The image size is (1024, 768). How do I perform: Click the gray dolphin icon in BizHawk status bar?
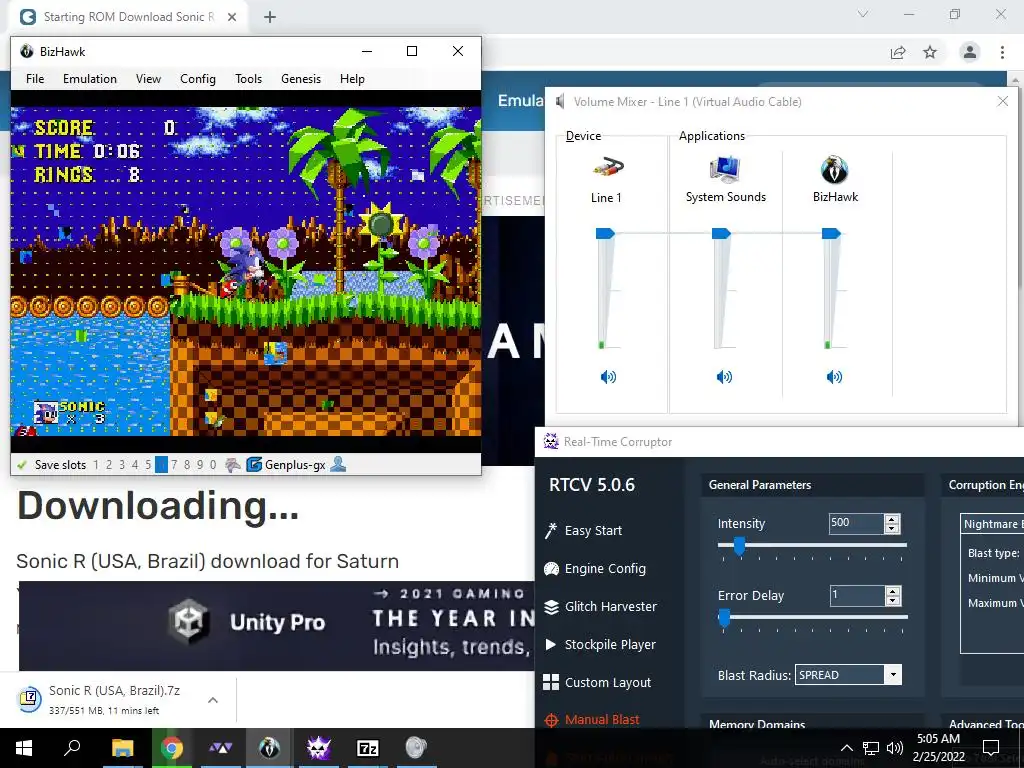(x=232, y=465)
